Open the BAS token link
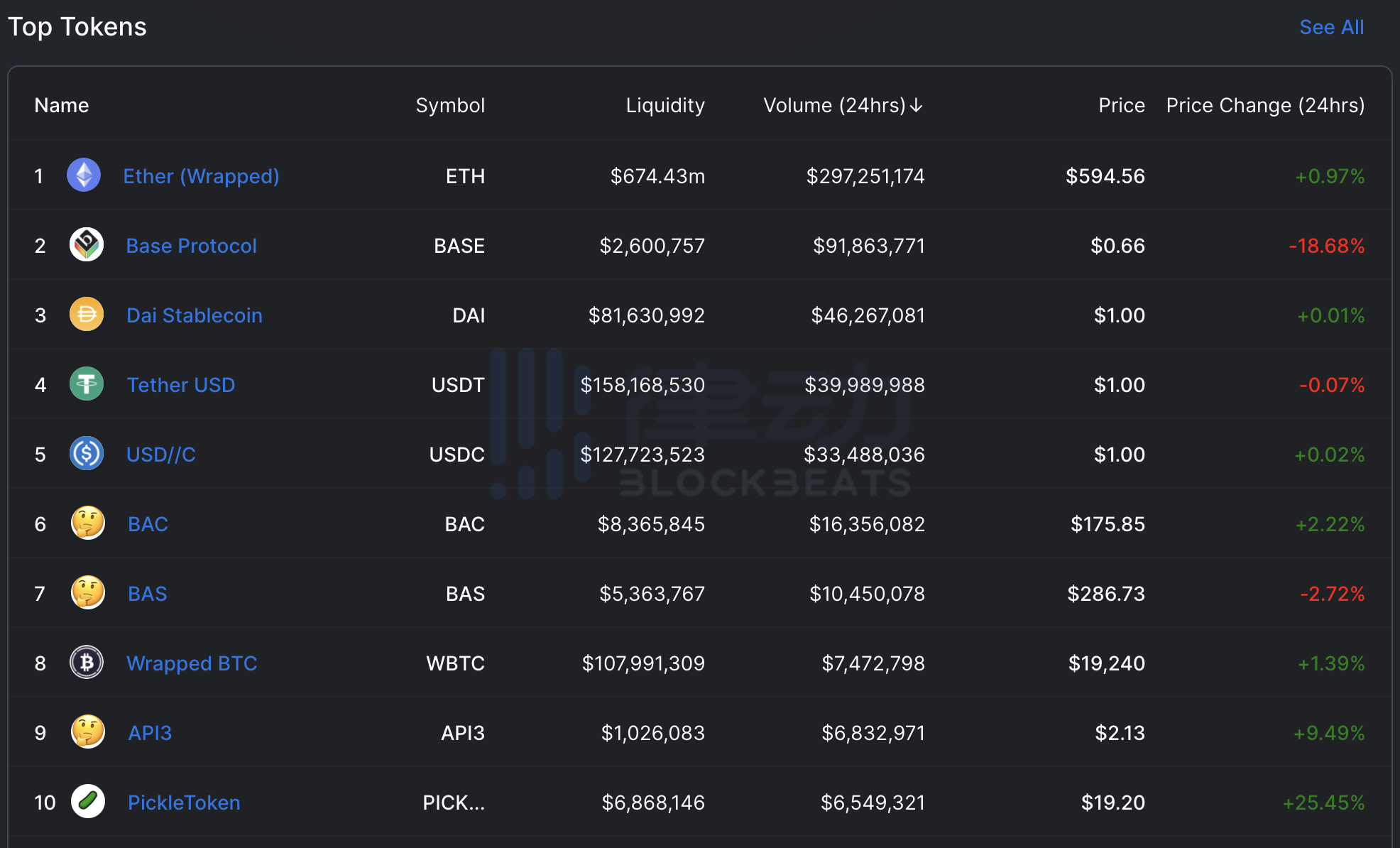 pos(148,594)
